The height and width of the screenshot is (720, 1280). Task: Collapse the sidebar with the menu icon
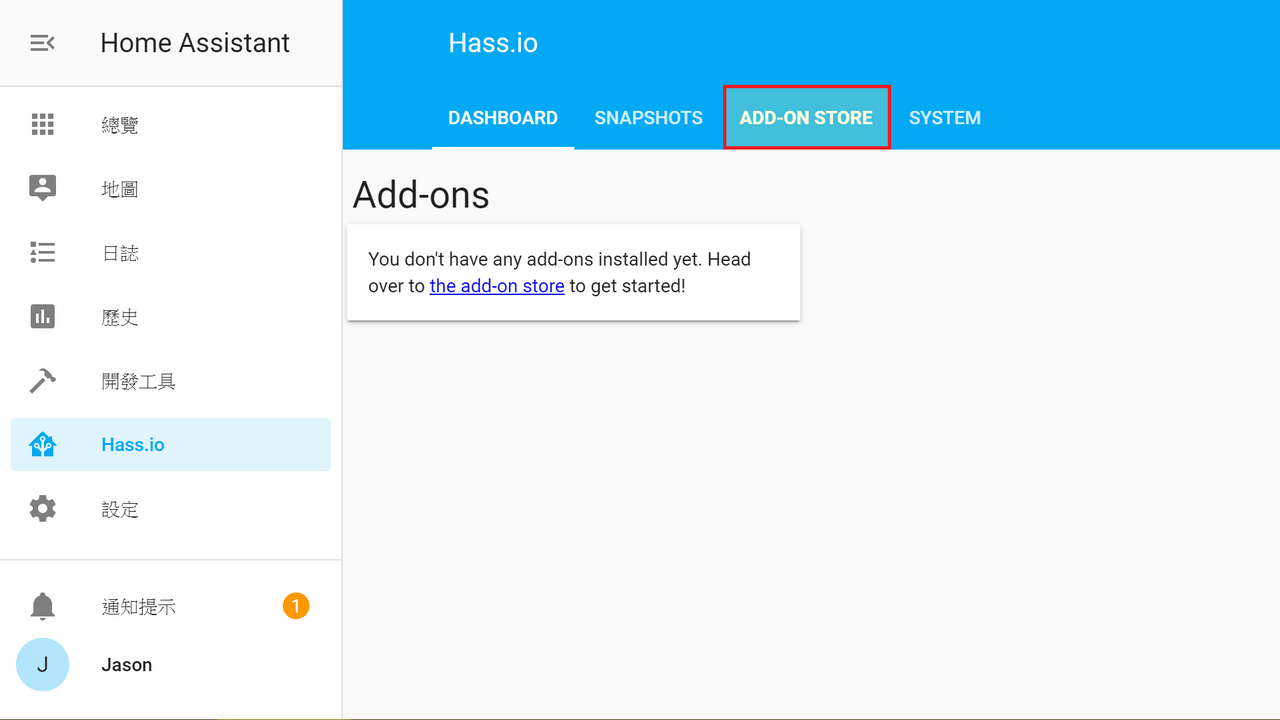(42, 43)
